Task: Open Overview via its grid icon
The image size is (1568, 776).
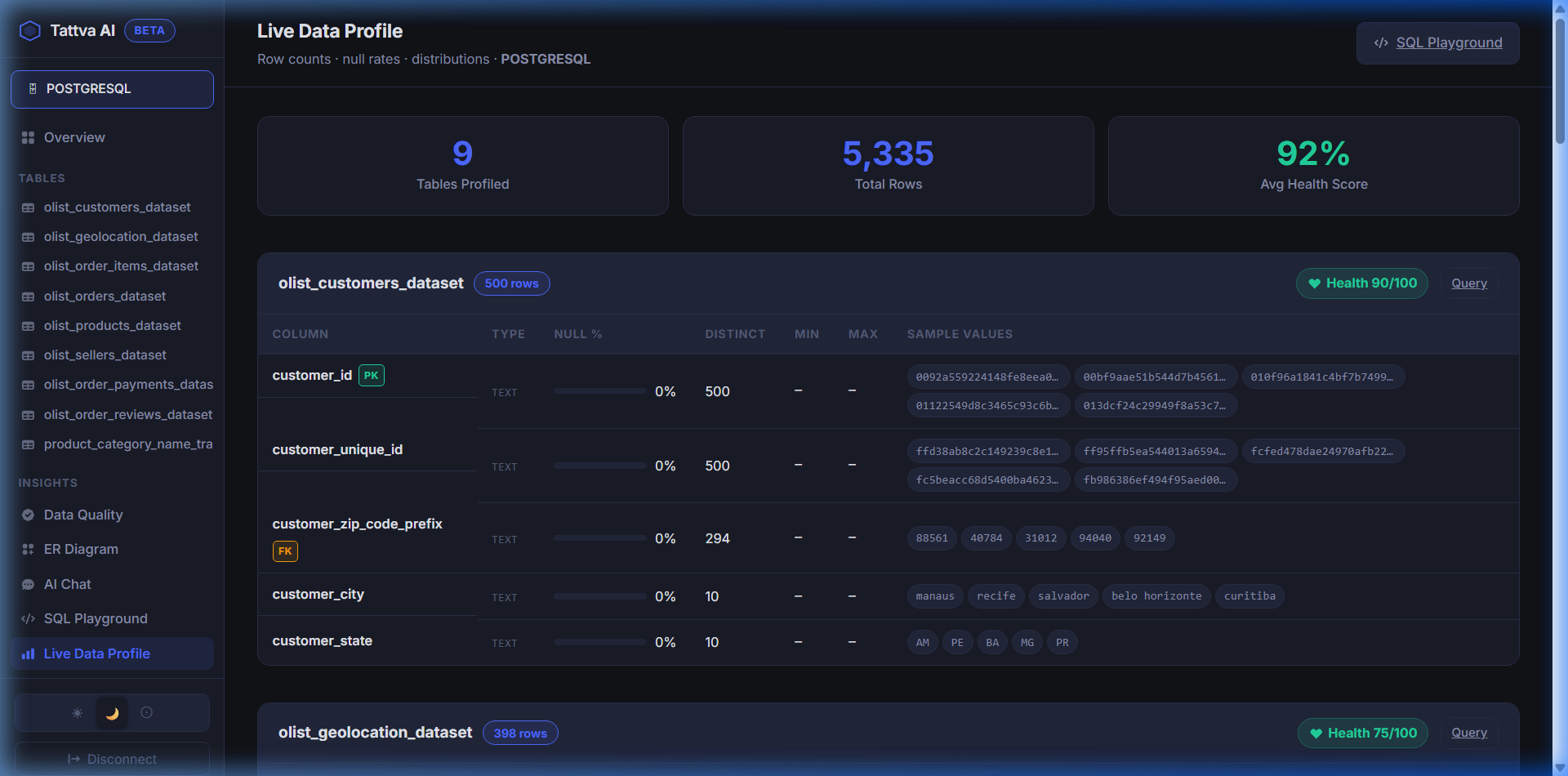Action: tap(28, 137)
